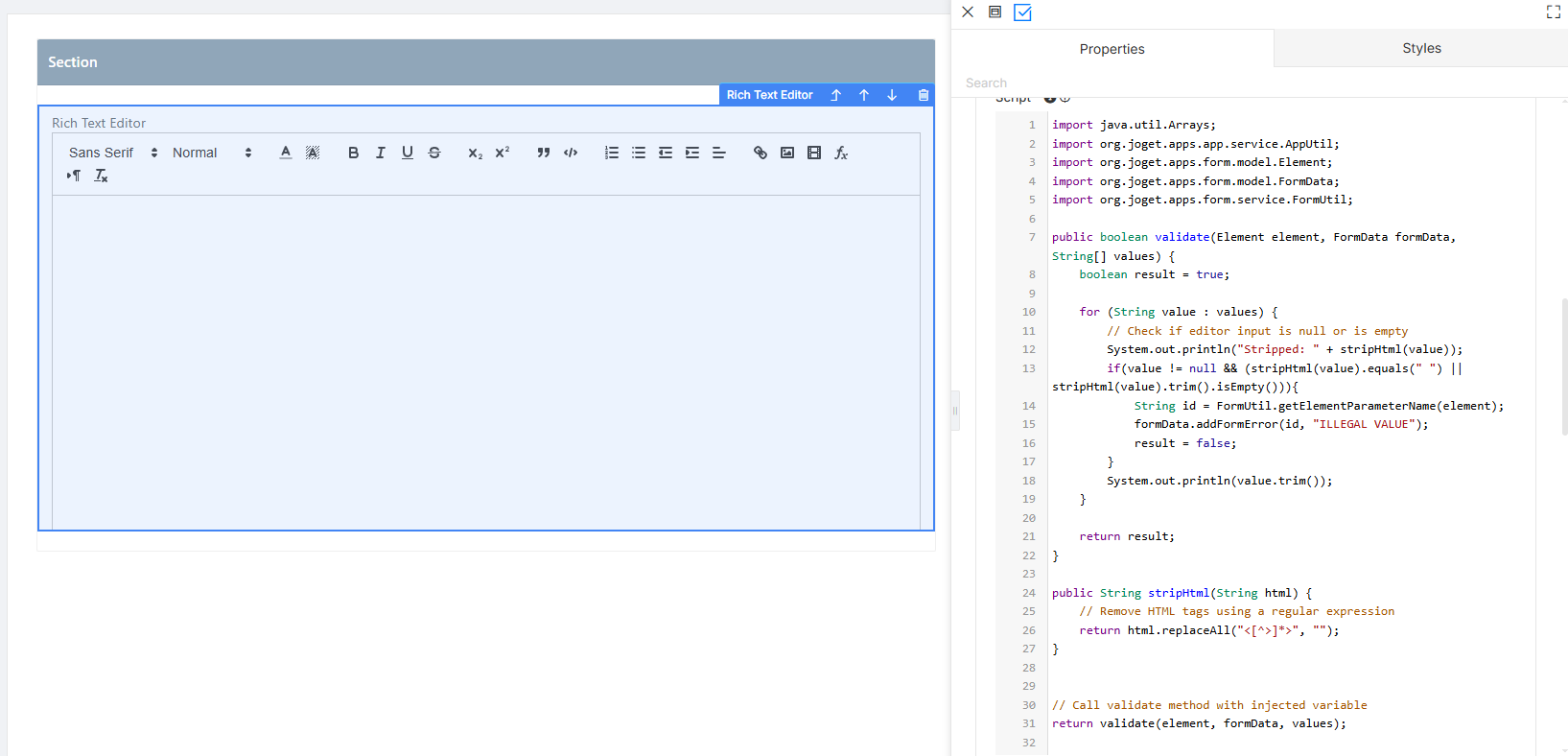The image size is (1568, 756).
Task: Open the Normal text size dropdown
Action: point(212,153)
